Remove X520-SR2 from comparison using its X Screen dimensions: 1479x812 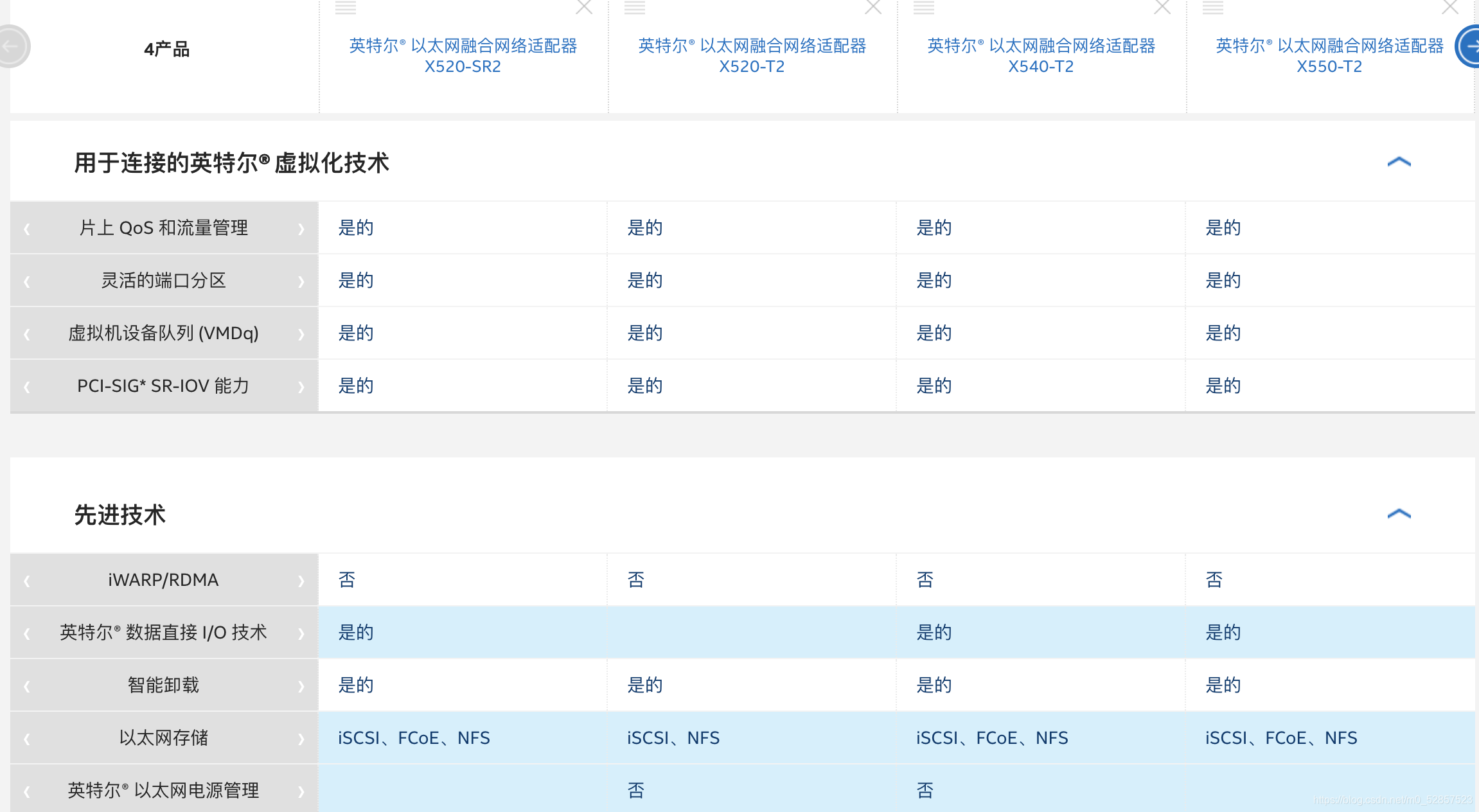(584, 6)
